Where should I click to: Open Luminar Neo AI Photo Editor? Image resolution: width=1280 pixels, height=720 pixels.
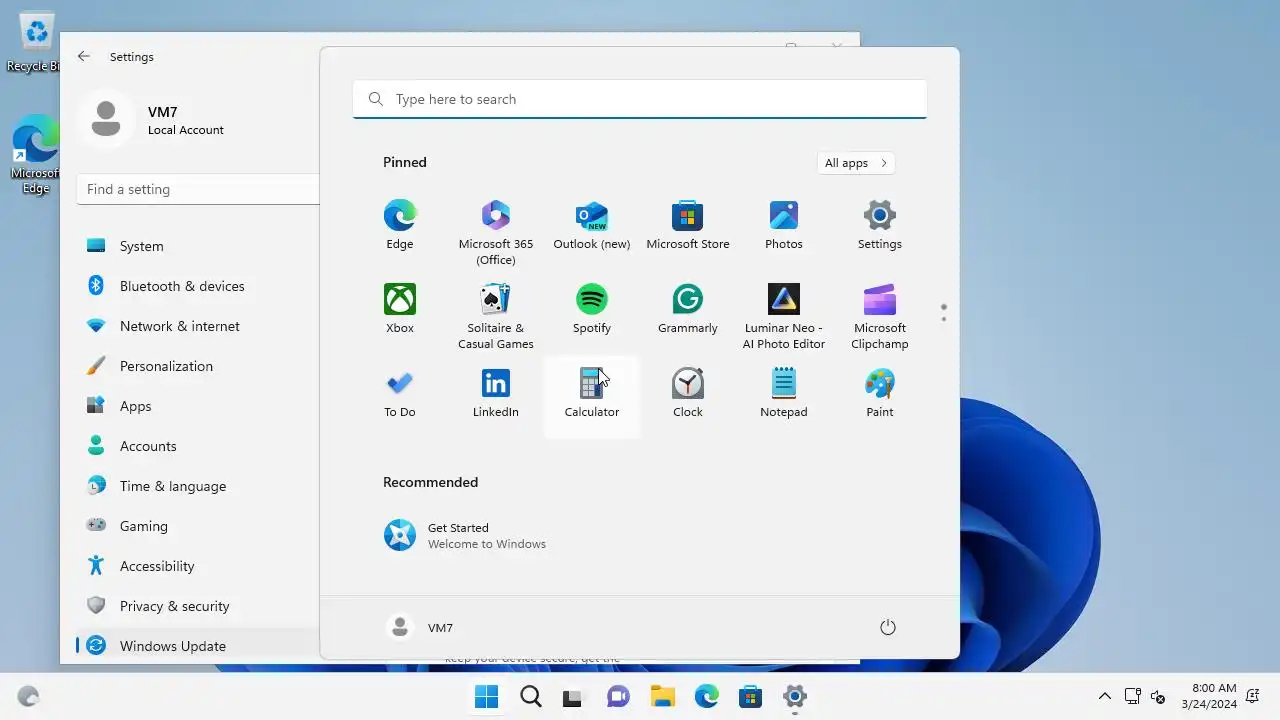783,316
